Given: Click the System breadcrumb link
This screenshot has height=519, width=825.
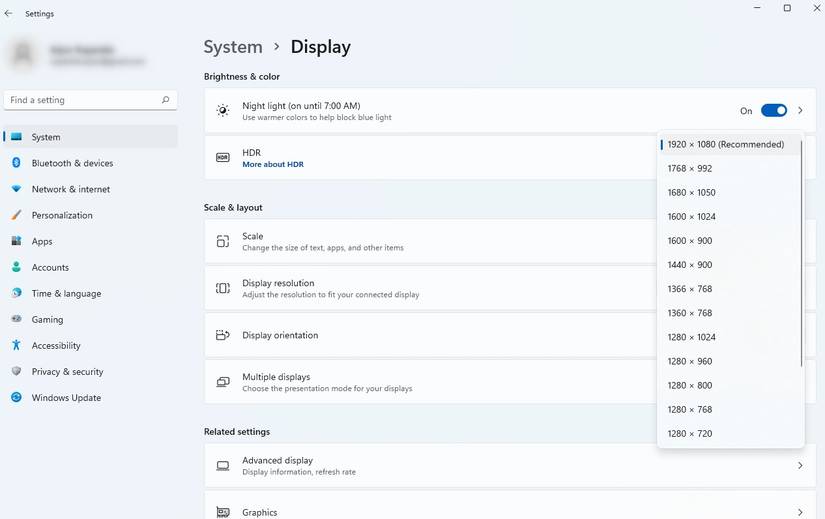Looking at the screenshot, I should [233, 47].
